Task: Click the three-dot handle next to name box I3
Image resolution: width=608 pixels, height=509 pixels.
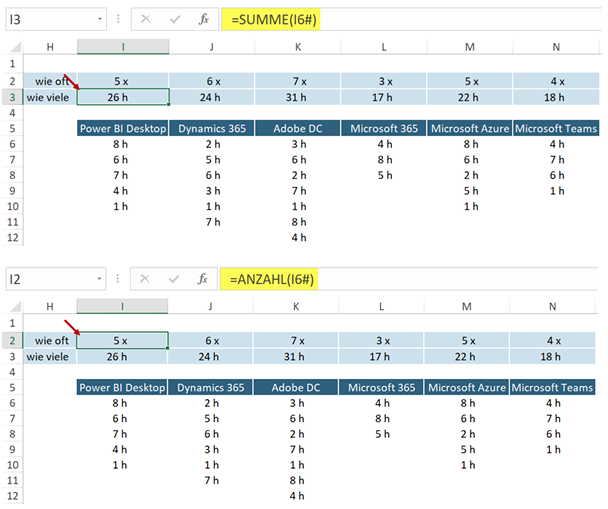Action: pyautogui.click(x=118, y=19)
